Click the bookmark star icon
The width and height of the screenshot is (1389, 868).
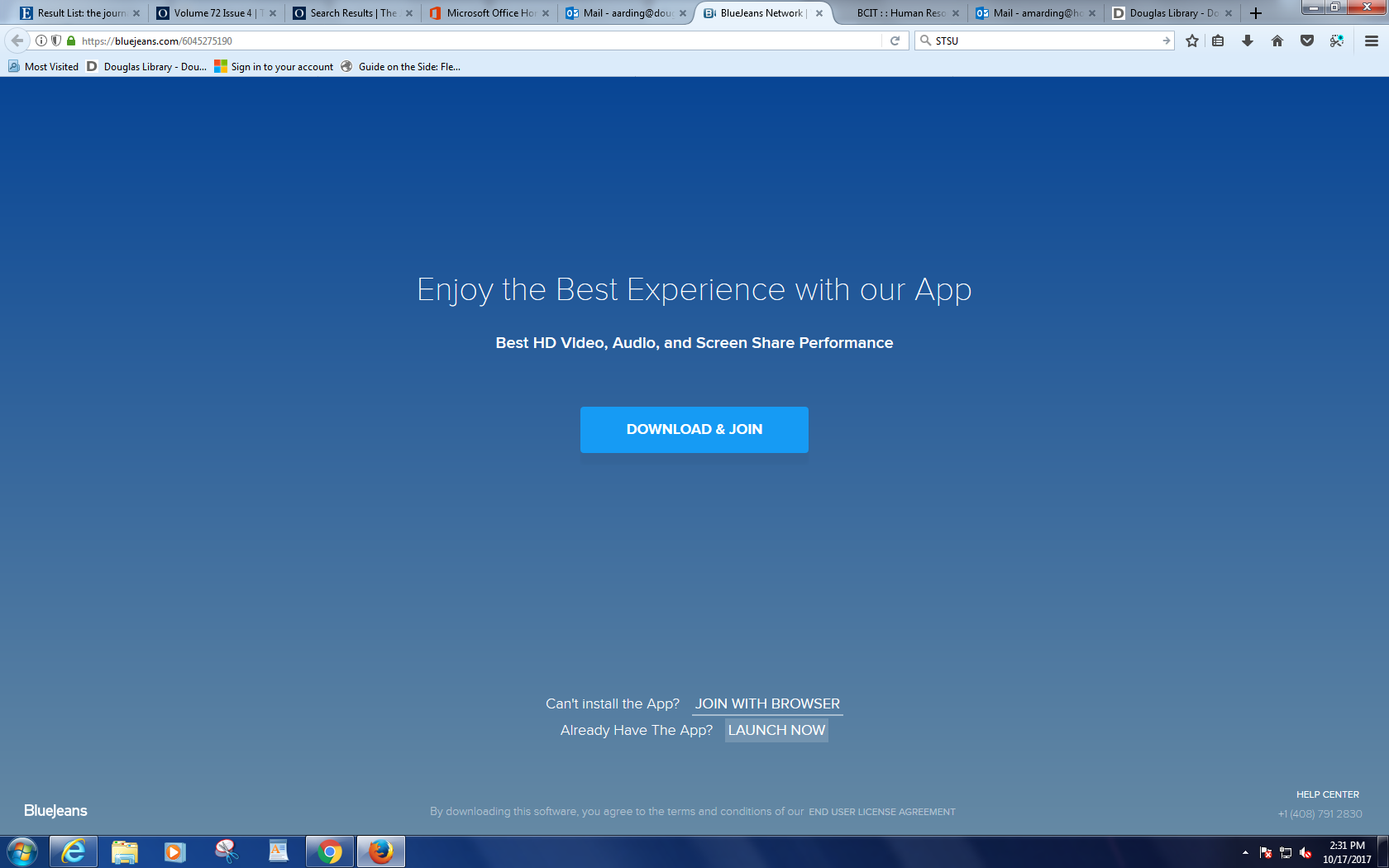tap(1192, 41)
